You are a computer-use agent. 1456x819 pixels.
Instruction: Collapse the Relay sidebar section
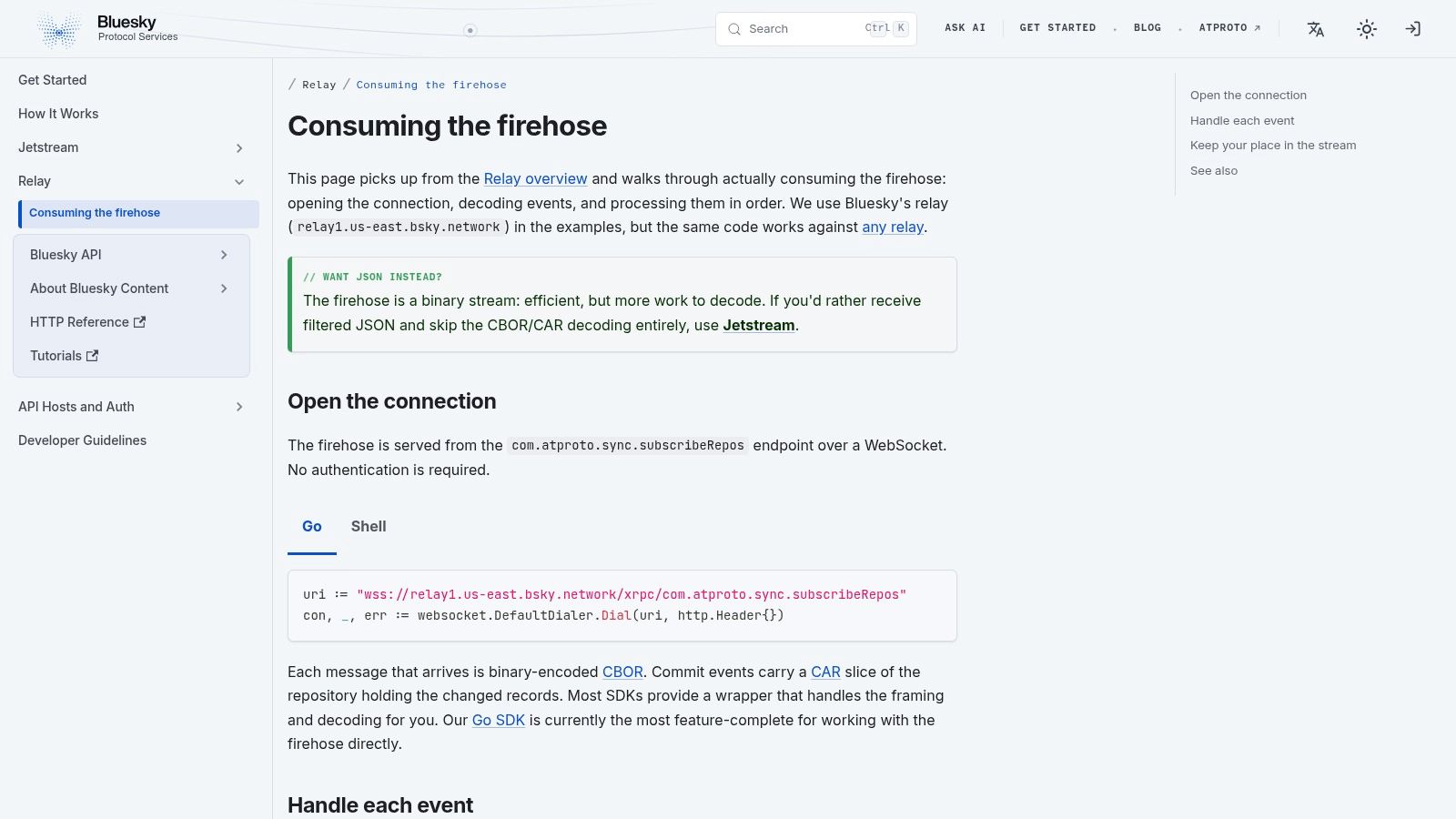pos(239,181)
